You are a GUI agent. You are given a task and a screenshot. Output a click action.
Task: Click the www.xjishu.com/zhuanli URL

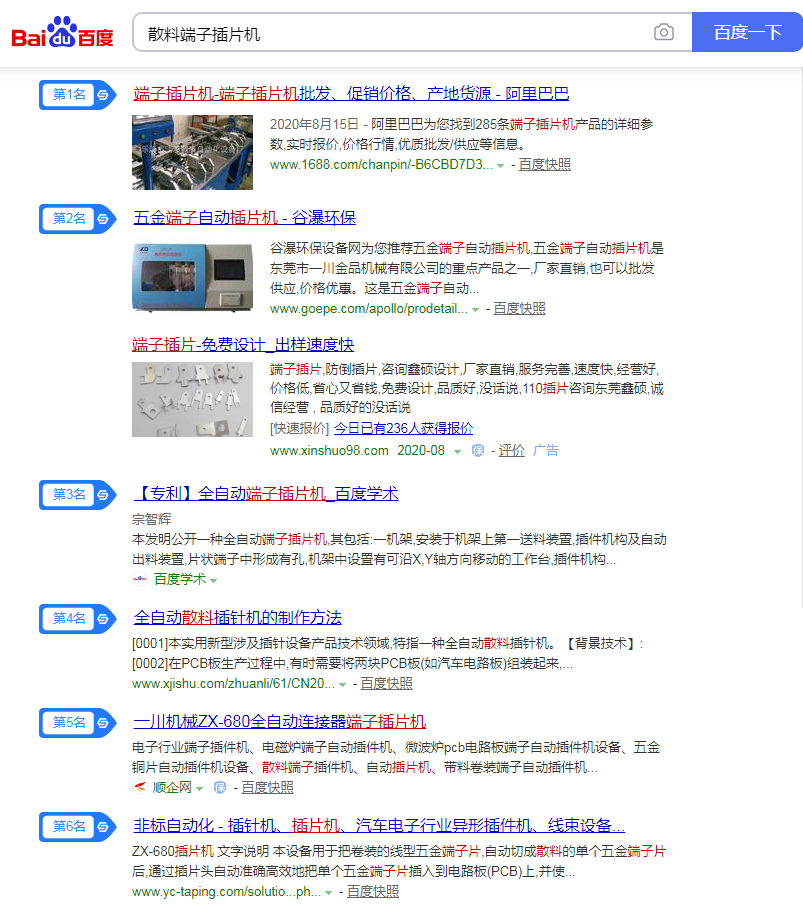coord(233,683)
